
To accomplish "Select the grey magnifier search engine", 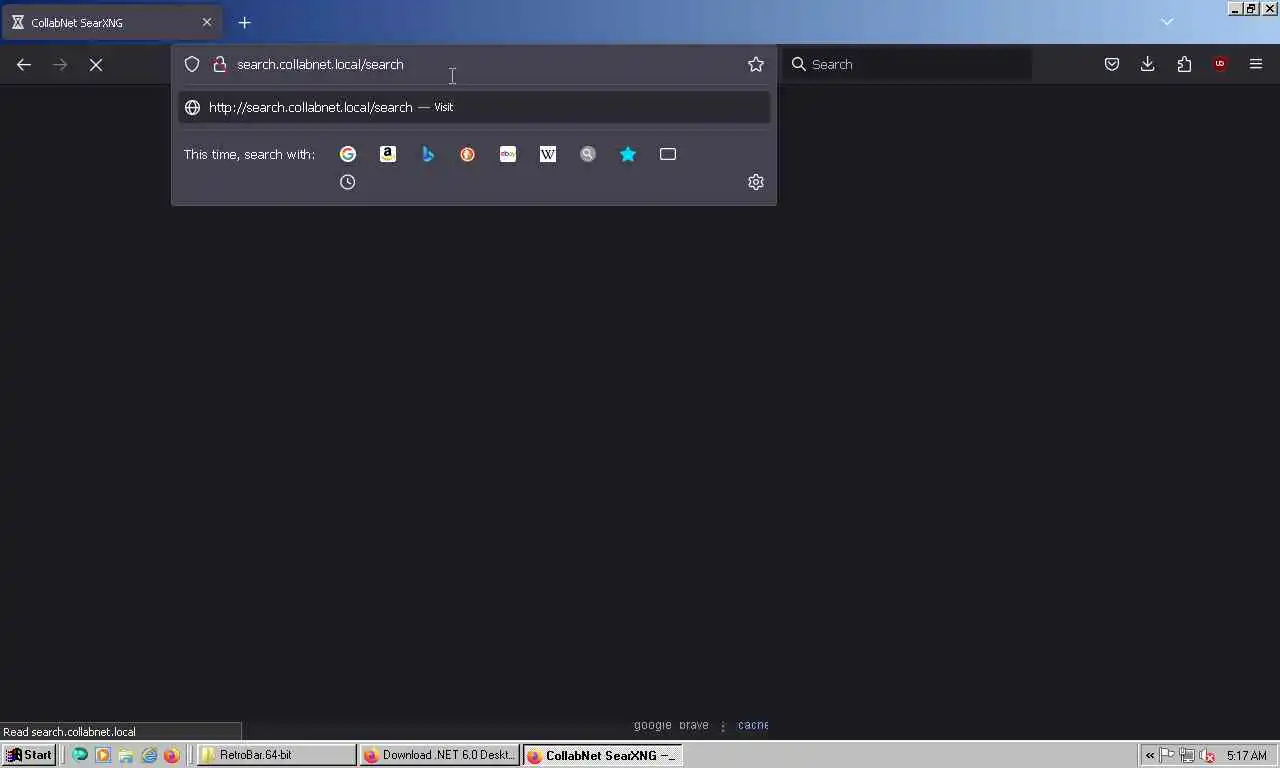I will tap(588, 154).
